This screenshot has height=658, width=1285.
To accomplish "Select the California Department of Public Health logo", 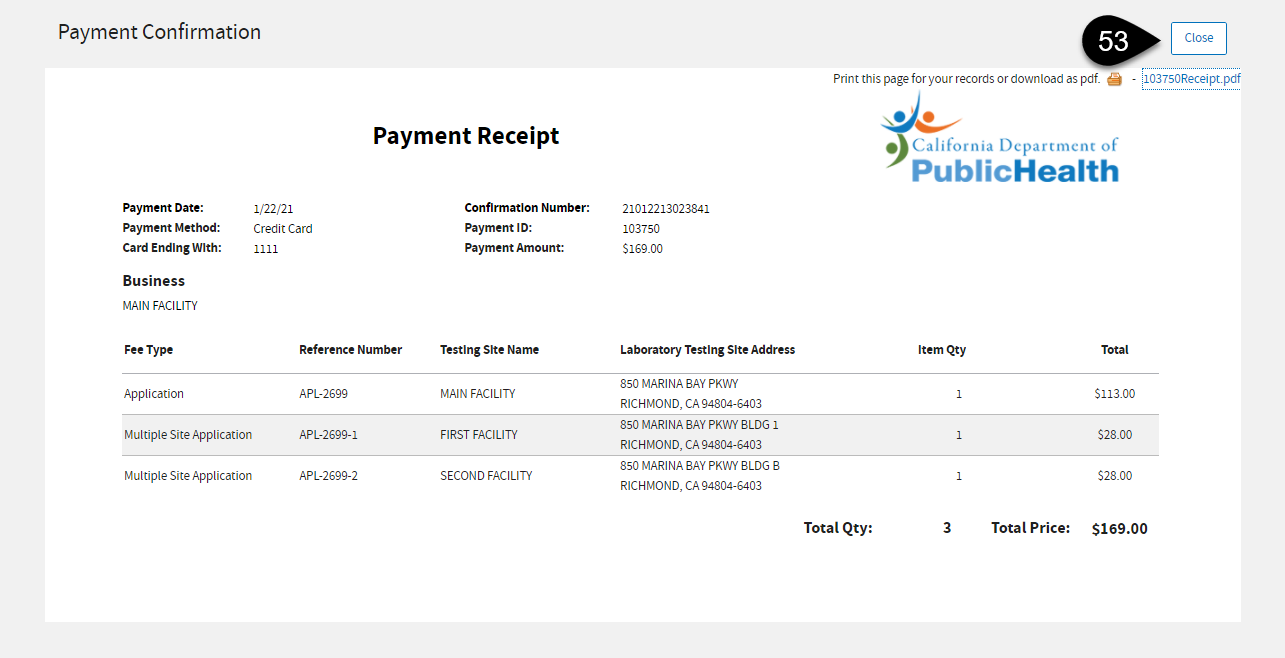I will point(999,138).
